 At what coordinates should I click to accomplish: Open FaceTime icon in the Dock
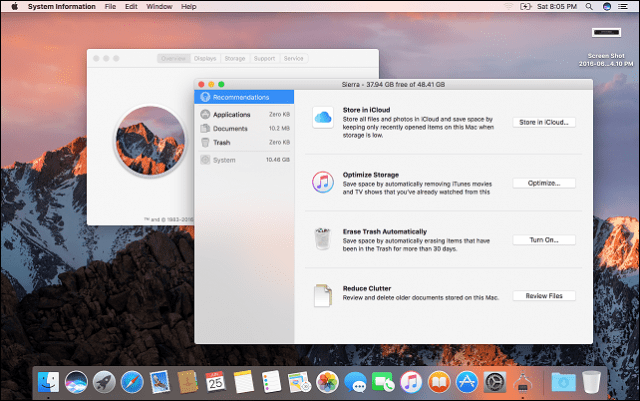[383, 382]
